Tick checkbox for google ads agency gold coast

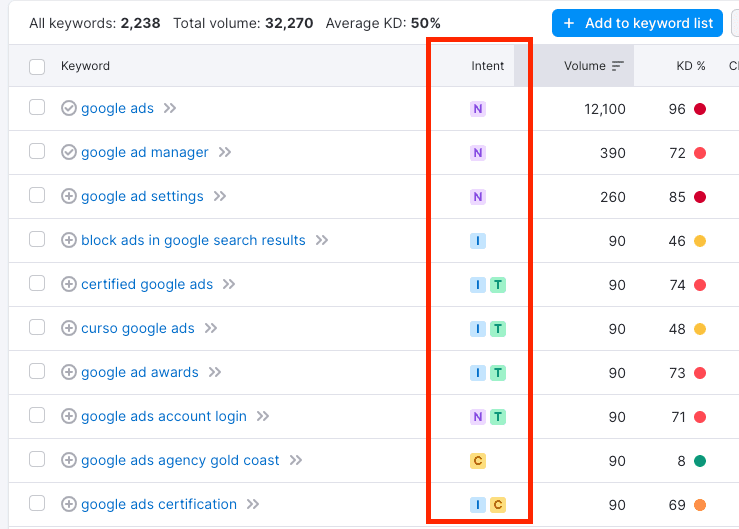(37, 459)
